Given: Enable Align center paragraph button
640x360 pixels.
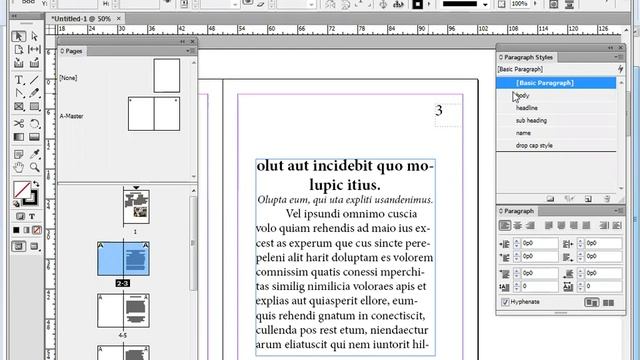Looking at the screenshot, I should click(518, 225).
